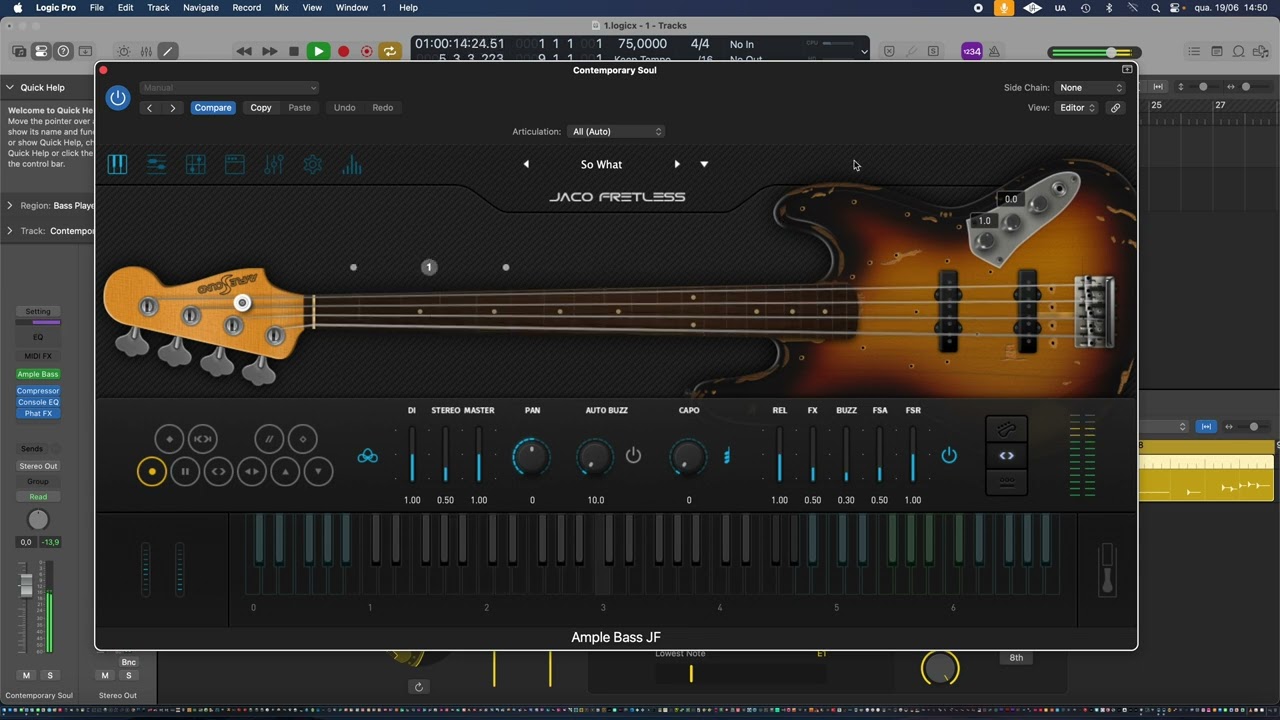
Task: Click the yellow highlighted articulation circle button
Action: click(152, 471)
